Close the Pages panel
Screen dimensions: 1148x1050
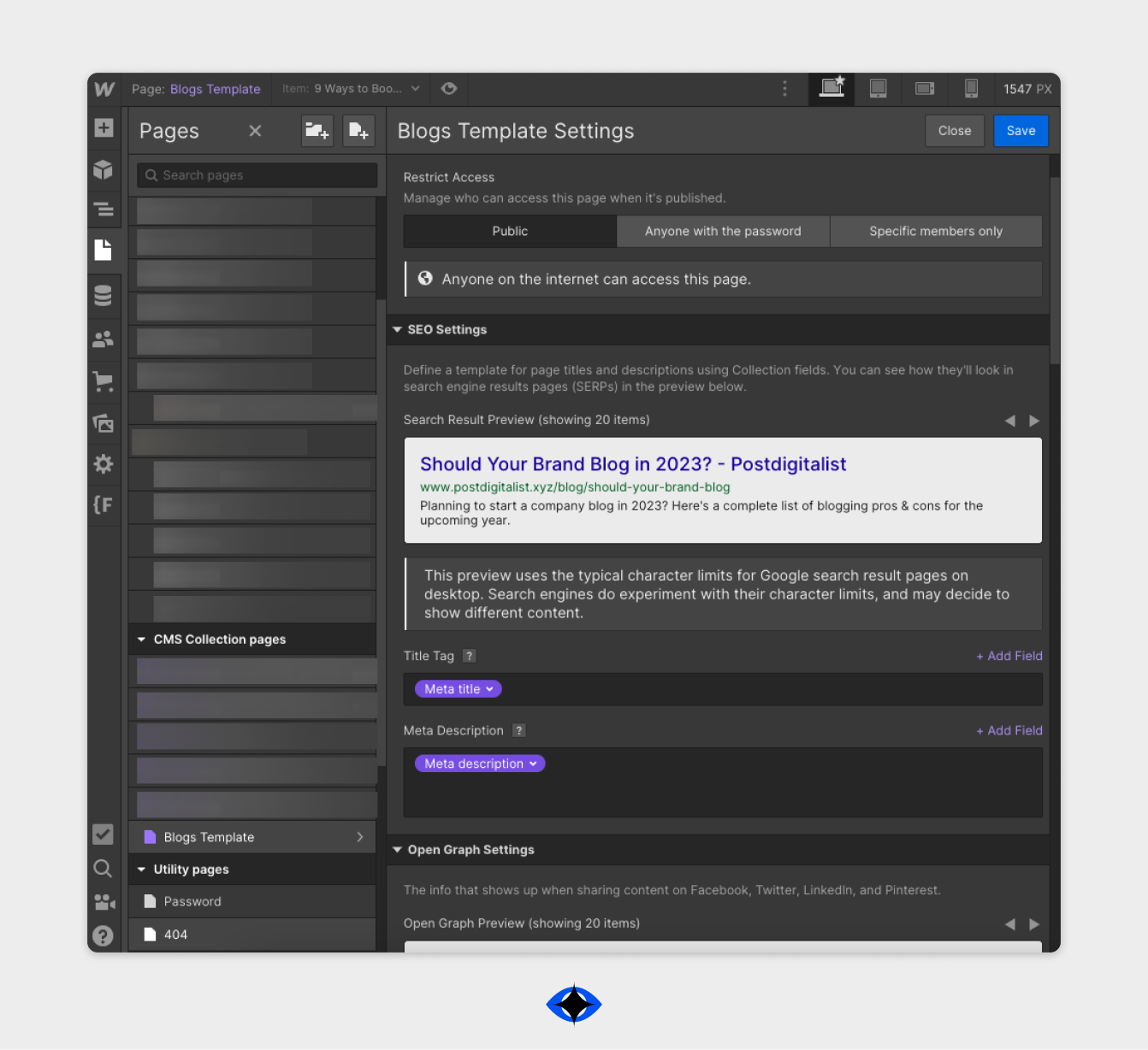tap(255, 131)
